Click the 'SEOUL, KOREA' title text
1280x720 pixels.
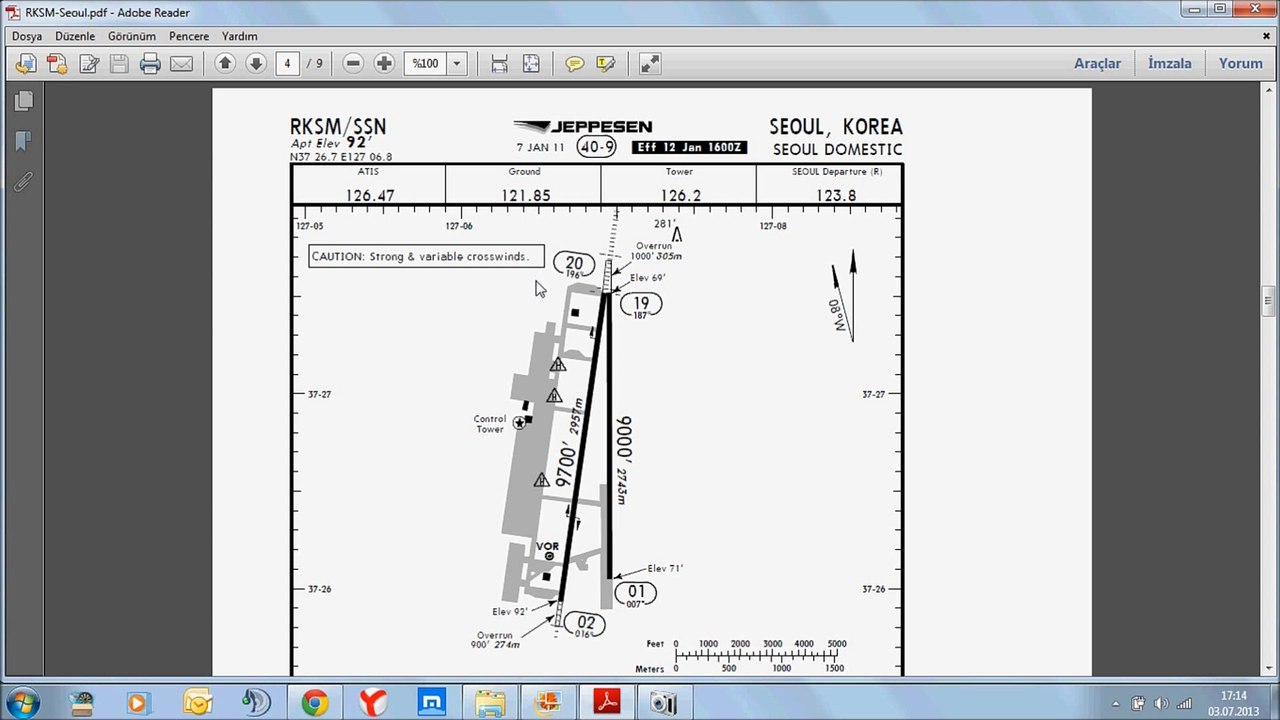point(836,127)
